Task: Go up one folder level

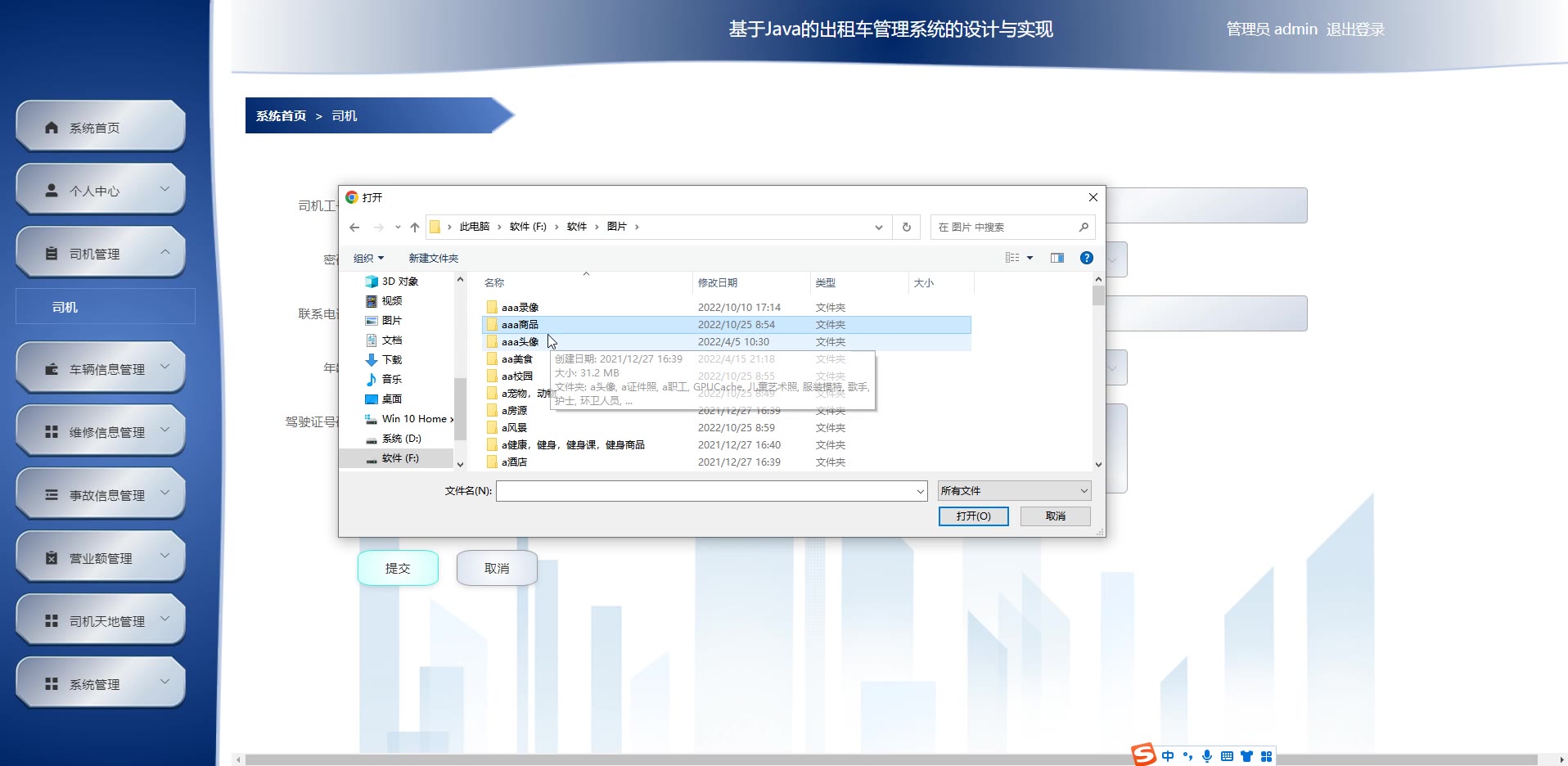Action: click(x=415, y=228)
